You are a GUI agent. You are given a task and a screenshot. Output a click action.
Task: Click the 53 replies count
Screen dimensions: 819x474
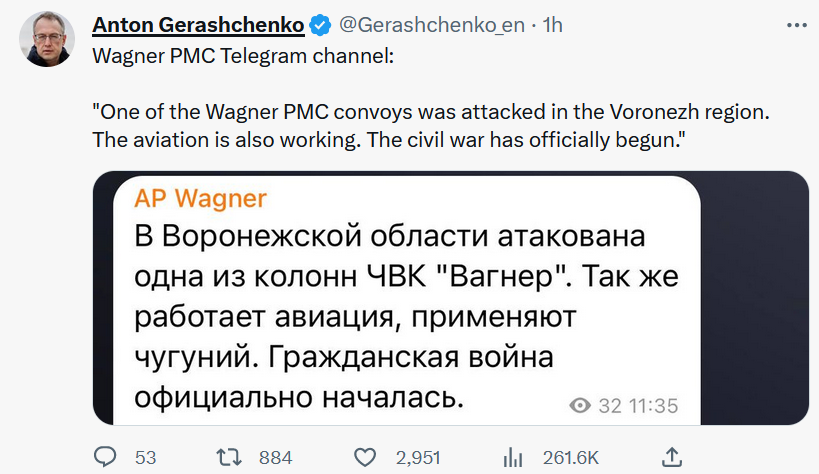click(x=146, y=457)
